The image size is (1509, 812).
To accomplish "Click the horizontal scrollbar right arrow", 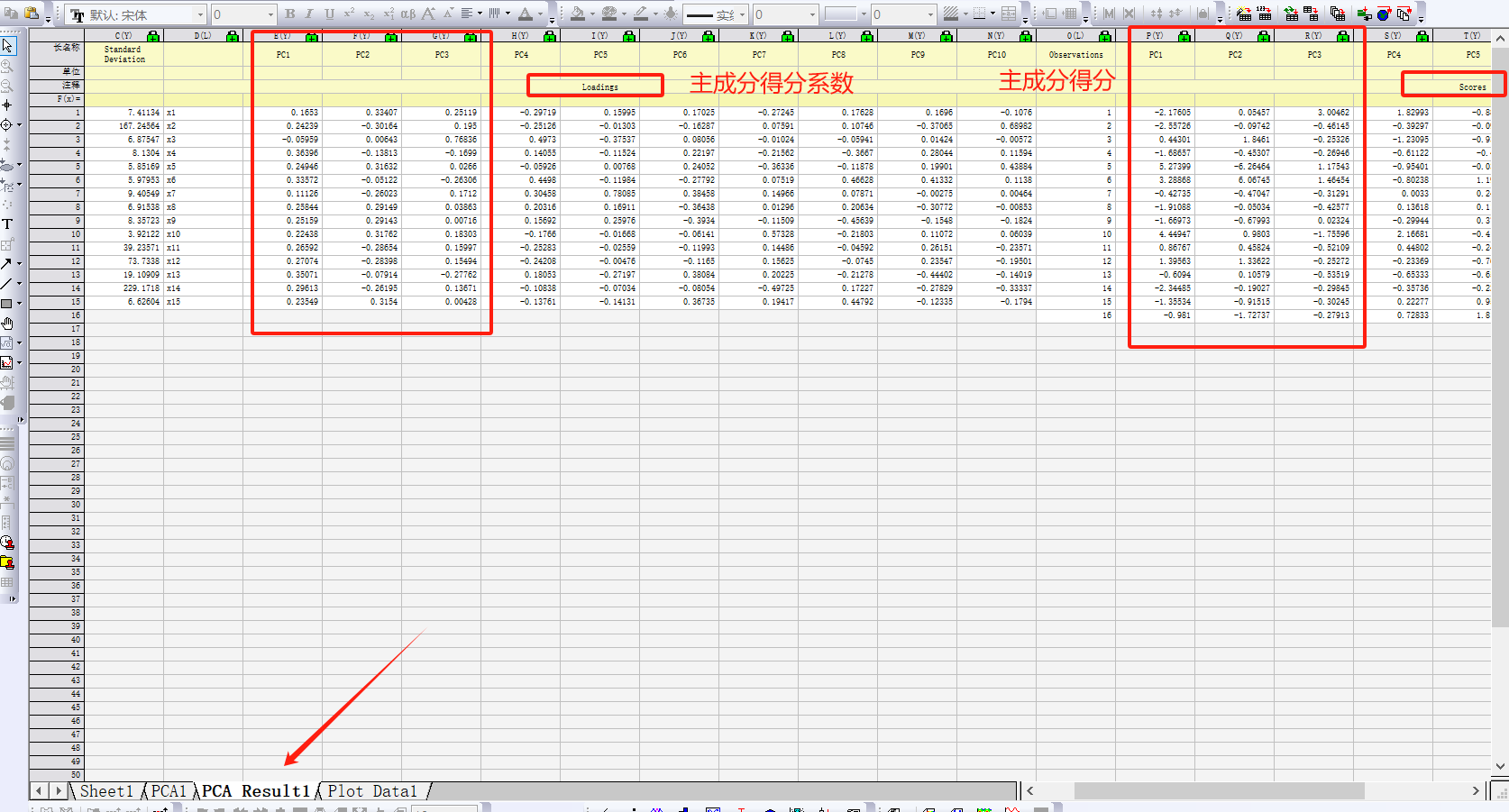I will pos(1476,790).
